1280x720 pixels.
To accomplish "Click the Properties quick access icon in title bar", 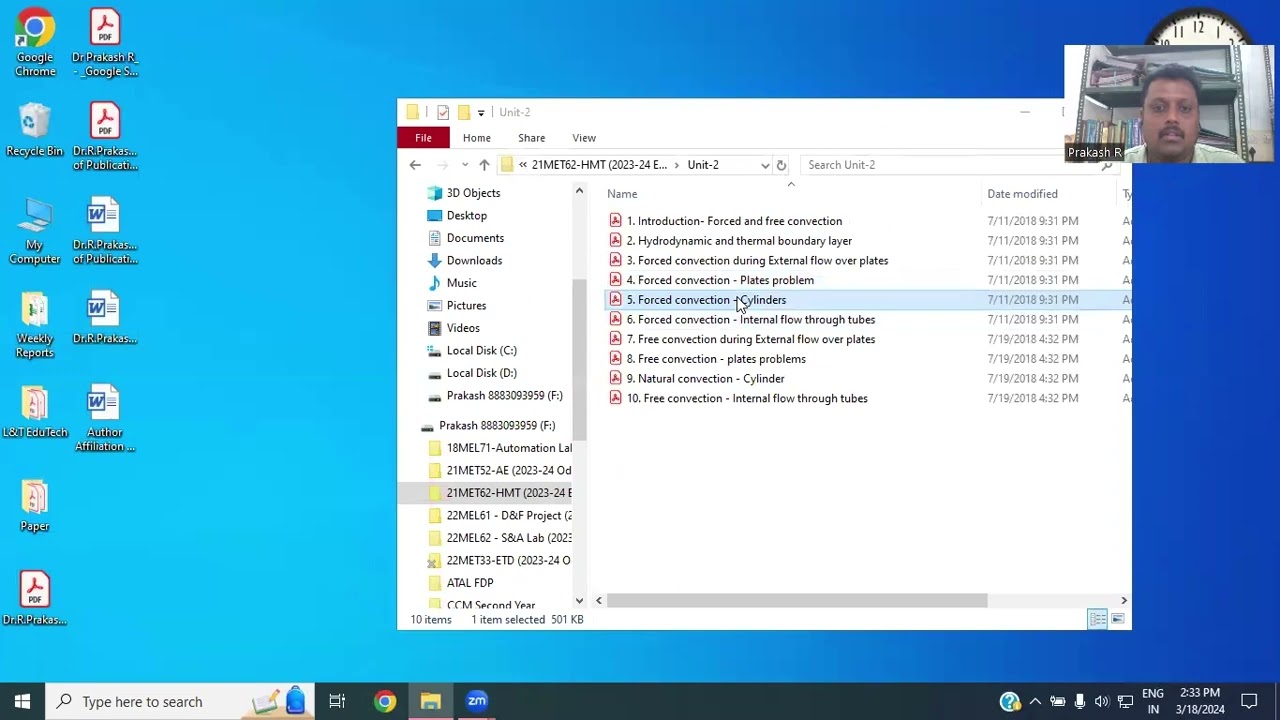I will point(443,112).
